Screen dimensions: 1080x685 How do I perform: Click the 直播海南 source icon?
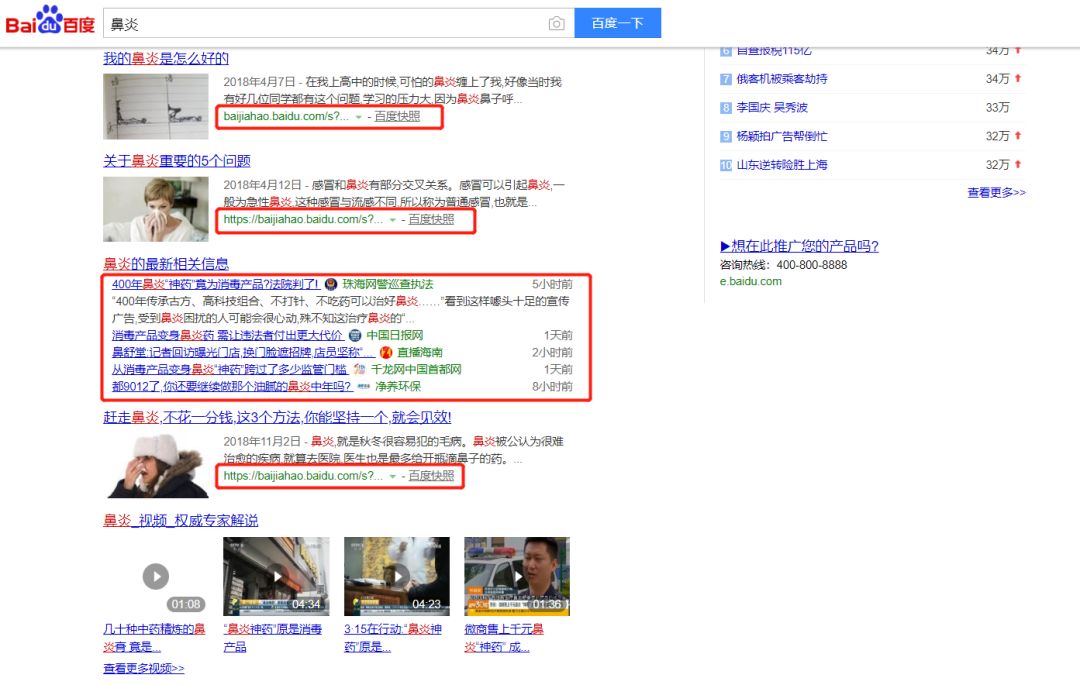tap(386, 352)
